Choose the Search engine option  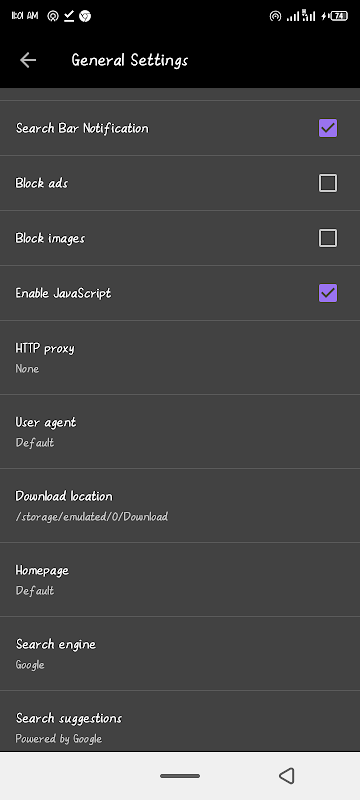(180, 654)
